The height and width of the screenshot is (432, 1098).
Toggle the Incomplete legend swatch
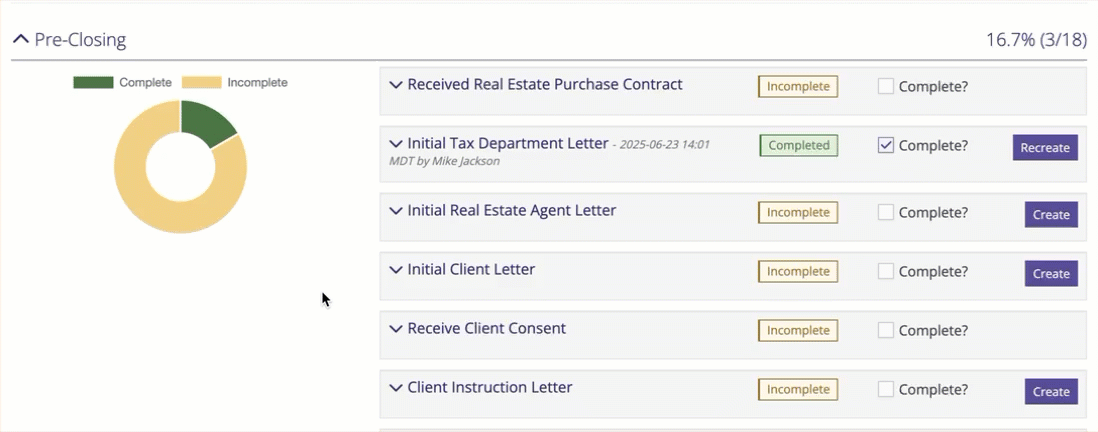coord(200,82)
